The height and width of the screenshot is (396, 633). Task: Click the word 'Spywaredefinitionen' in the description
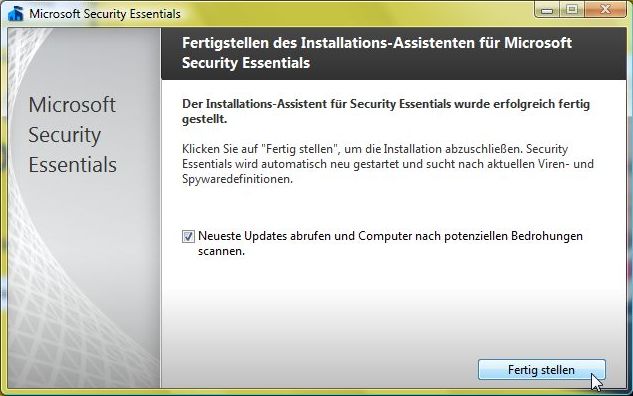(x=237, y=179)
